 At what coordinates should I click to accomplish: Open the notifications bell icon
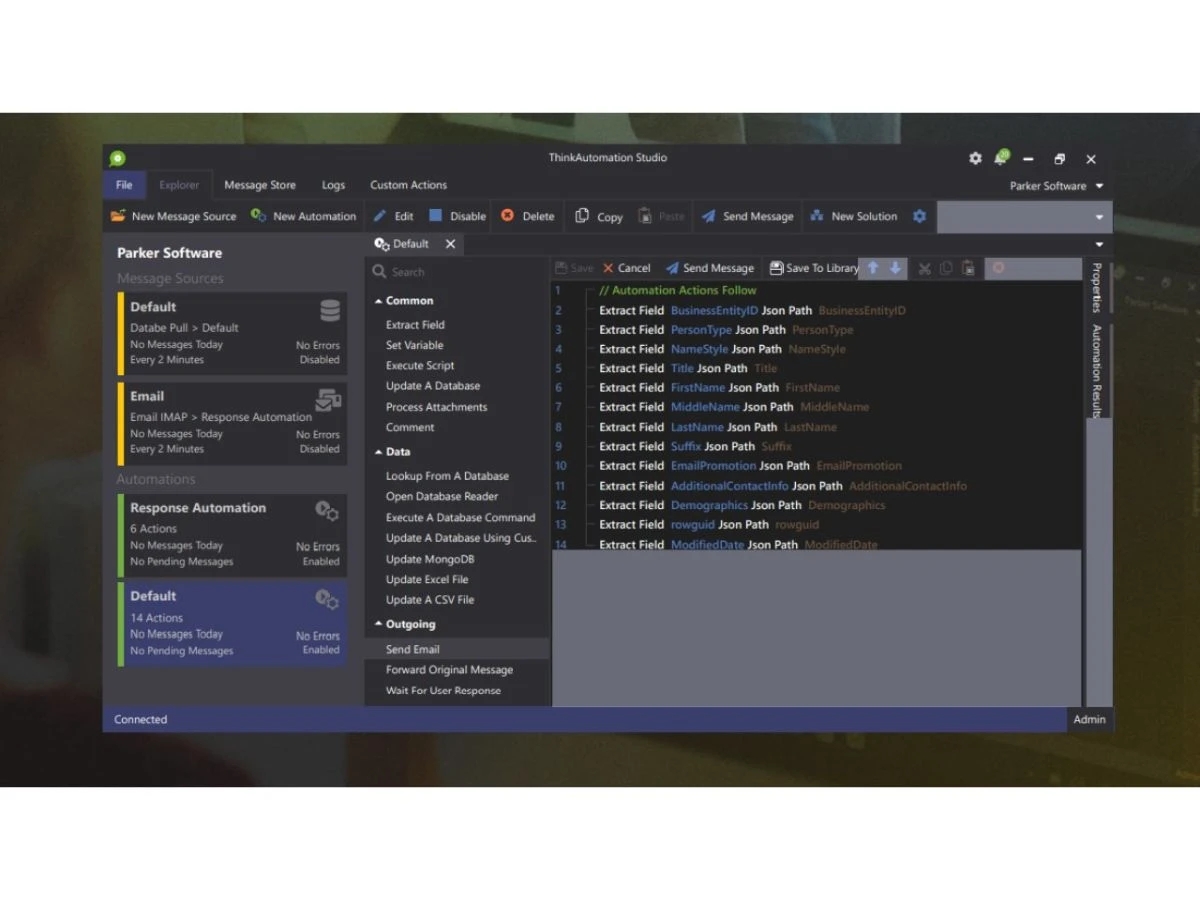coord(1001,158)
